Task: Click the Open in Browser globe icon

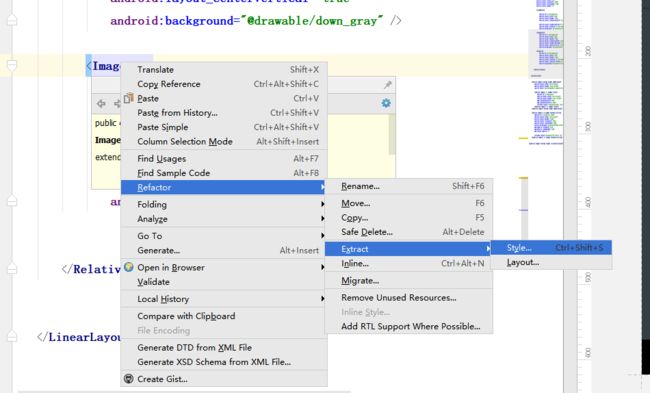Action: click(129, 267)
